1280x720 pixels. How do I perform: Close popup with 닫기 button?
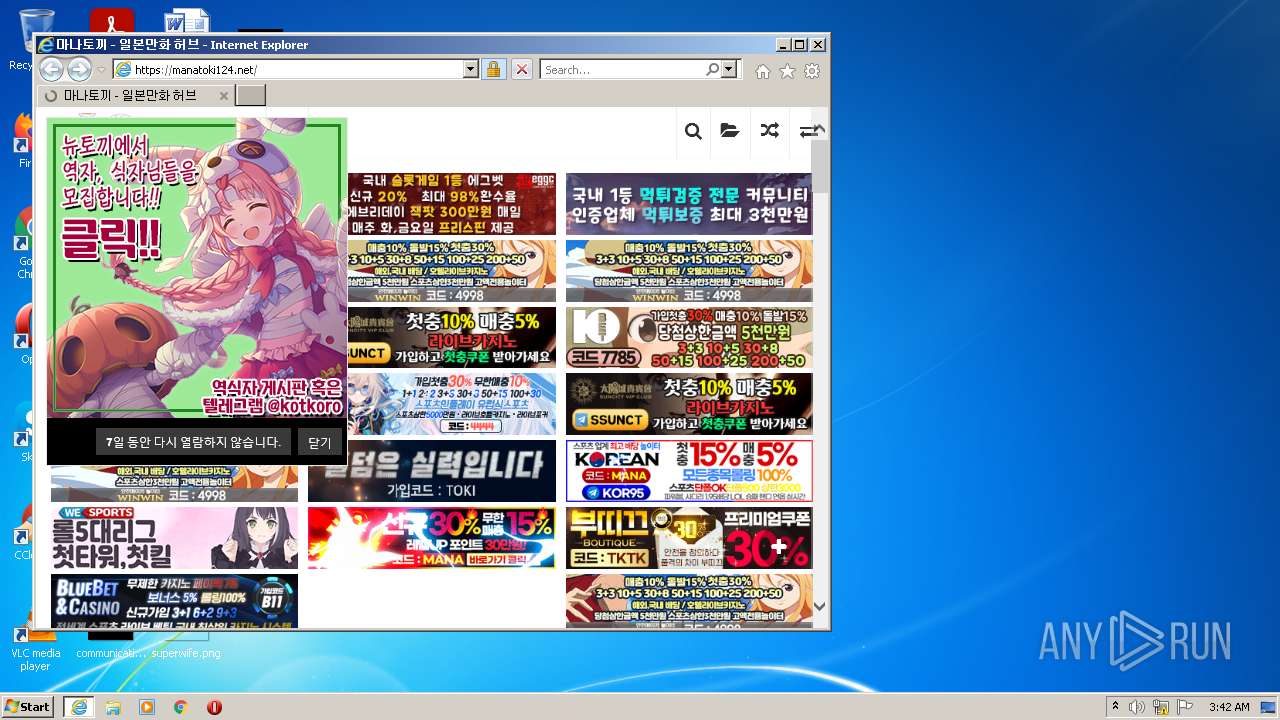320,442
